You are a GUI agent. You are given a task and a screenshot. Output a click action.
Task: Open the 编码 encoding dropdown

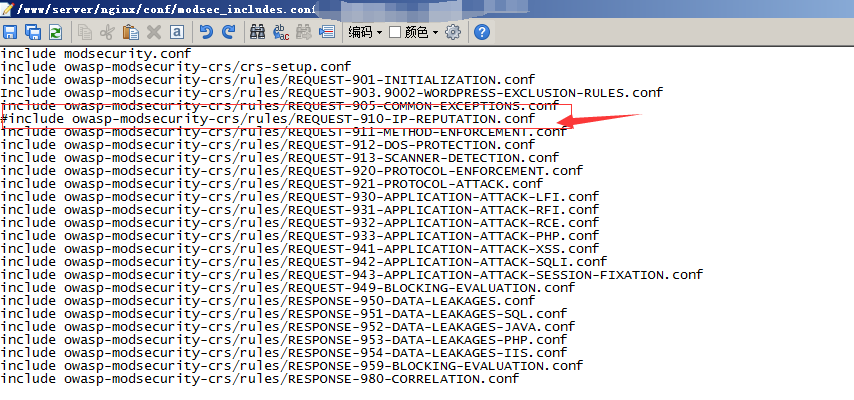click(365, 32)
